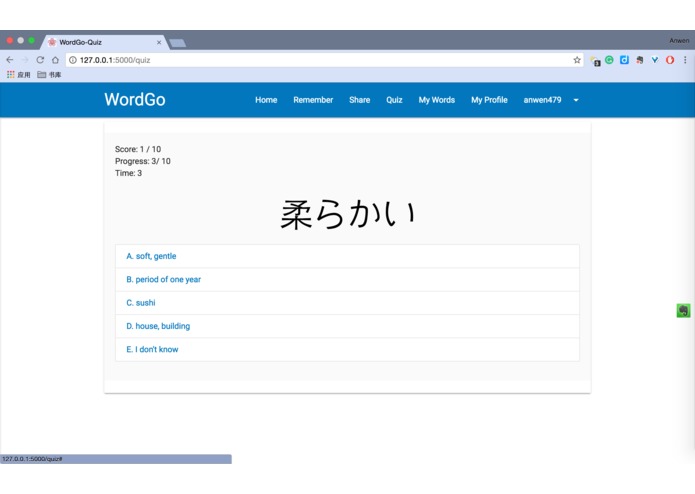Click the WordGo logo link
Viewport: 695px width, 494px height.
click(135, 100)
